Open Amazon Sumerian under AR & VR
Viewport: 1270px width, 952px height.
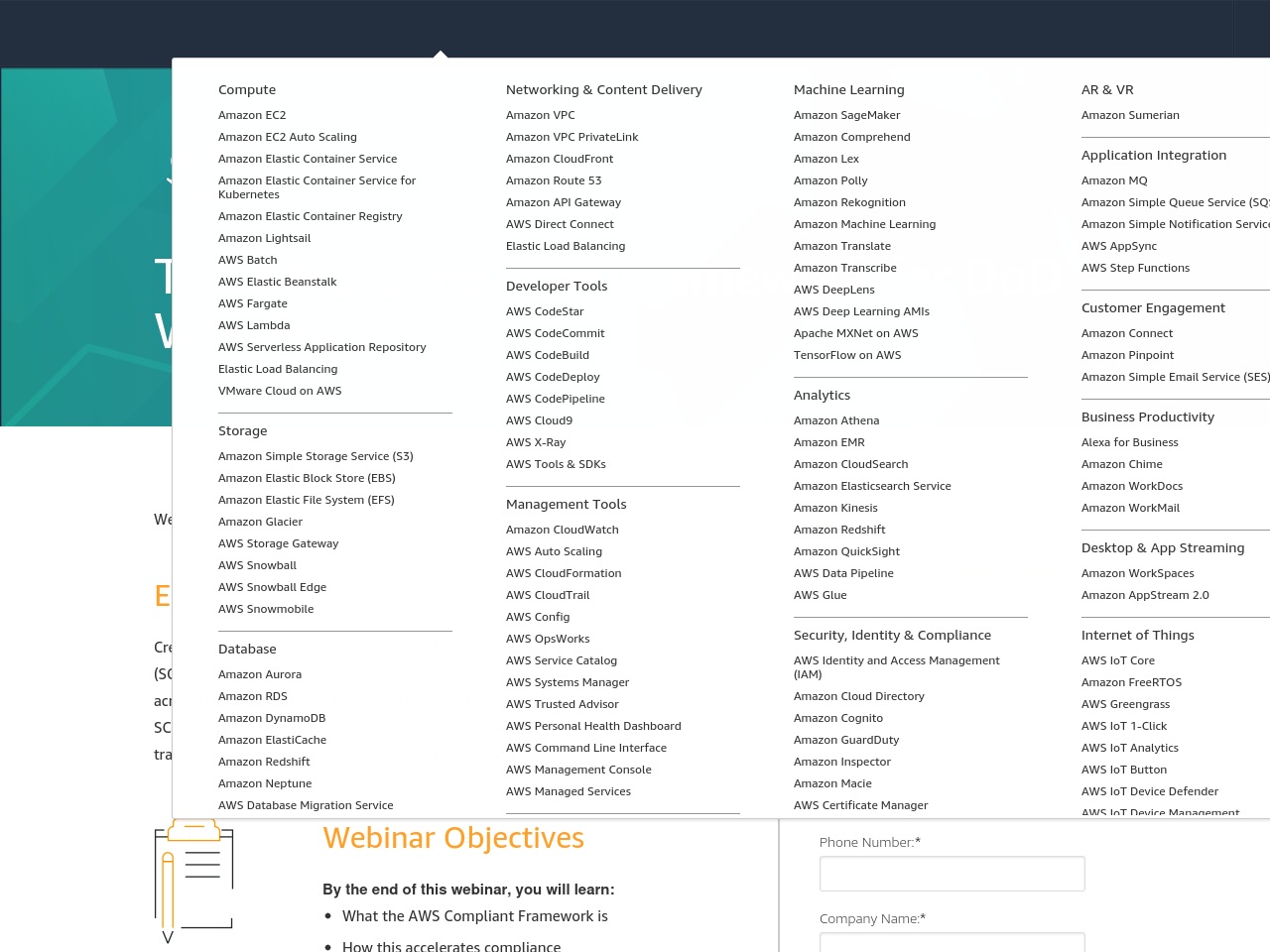pyautogui.click(x=1130, y=115)
